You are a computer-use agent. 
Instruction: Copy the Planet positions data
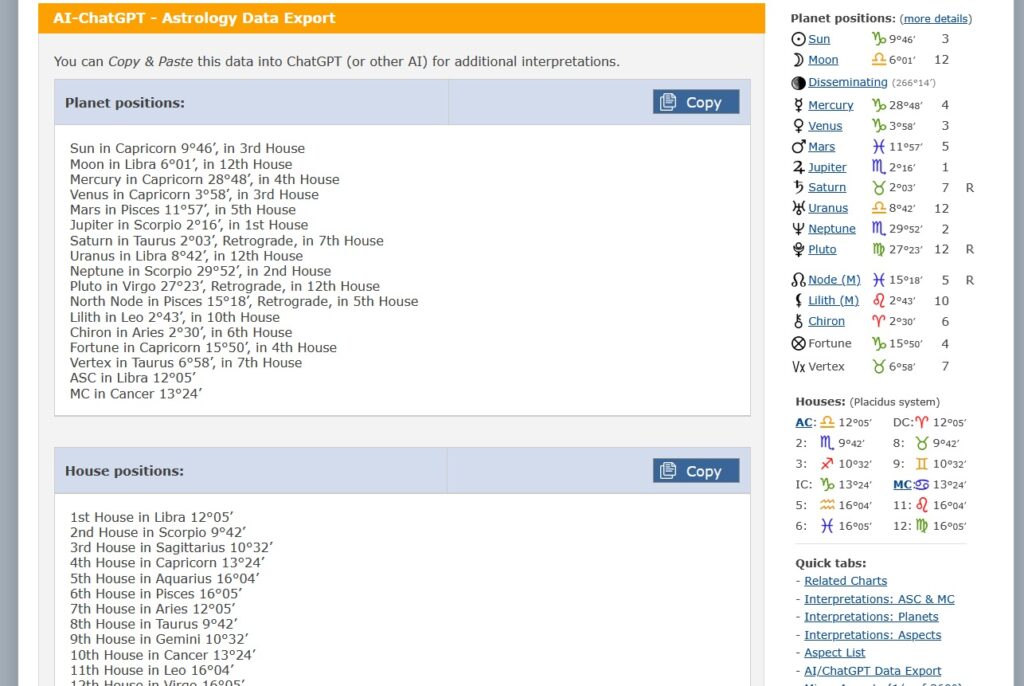696,102
